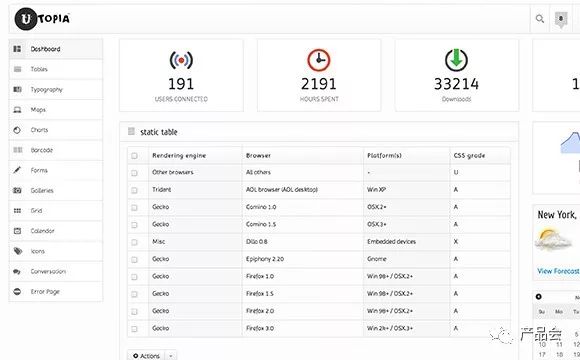Click the 'Embedded devices' cell
This screenshot has width=580, height=360.
click(391, 242)
